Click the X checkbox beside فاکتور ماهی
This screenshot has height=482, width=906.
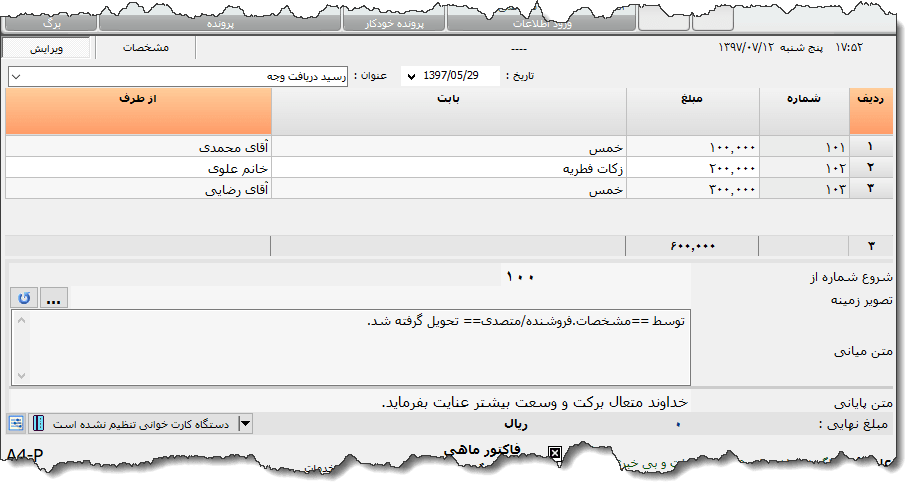555,453
